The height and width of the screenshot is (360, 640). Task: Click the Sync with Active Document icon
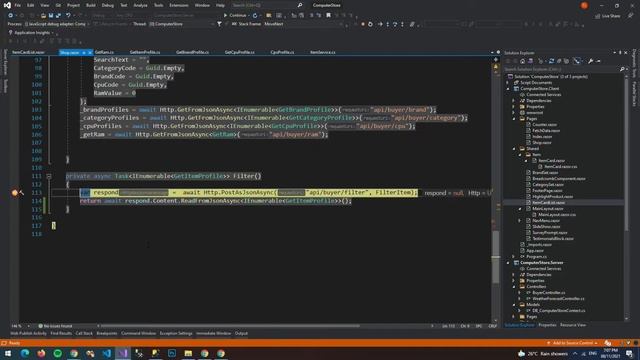(551, 61)
